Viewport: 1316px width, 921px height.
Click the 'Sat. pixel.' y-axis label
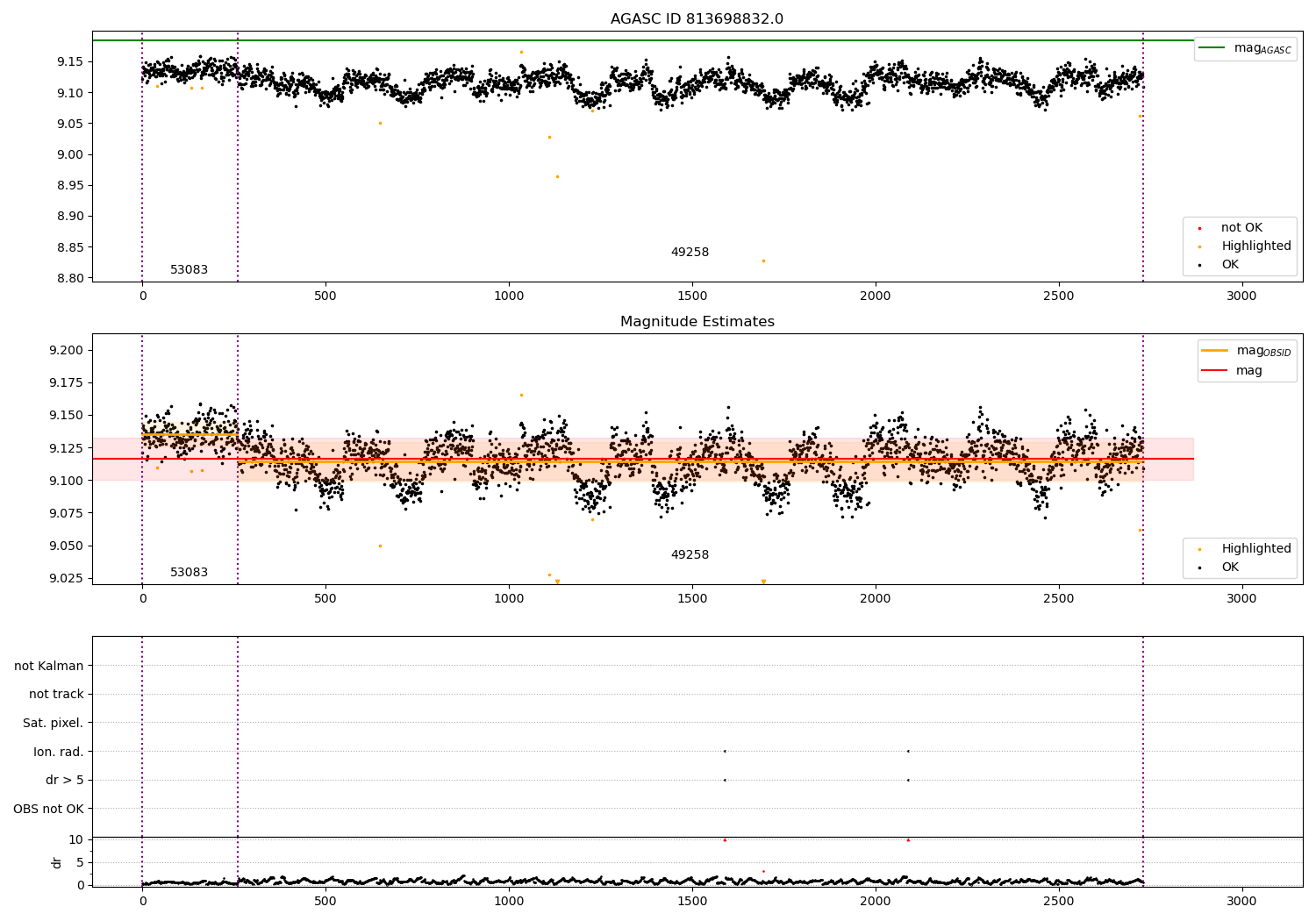coord(54,724)
